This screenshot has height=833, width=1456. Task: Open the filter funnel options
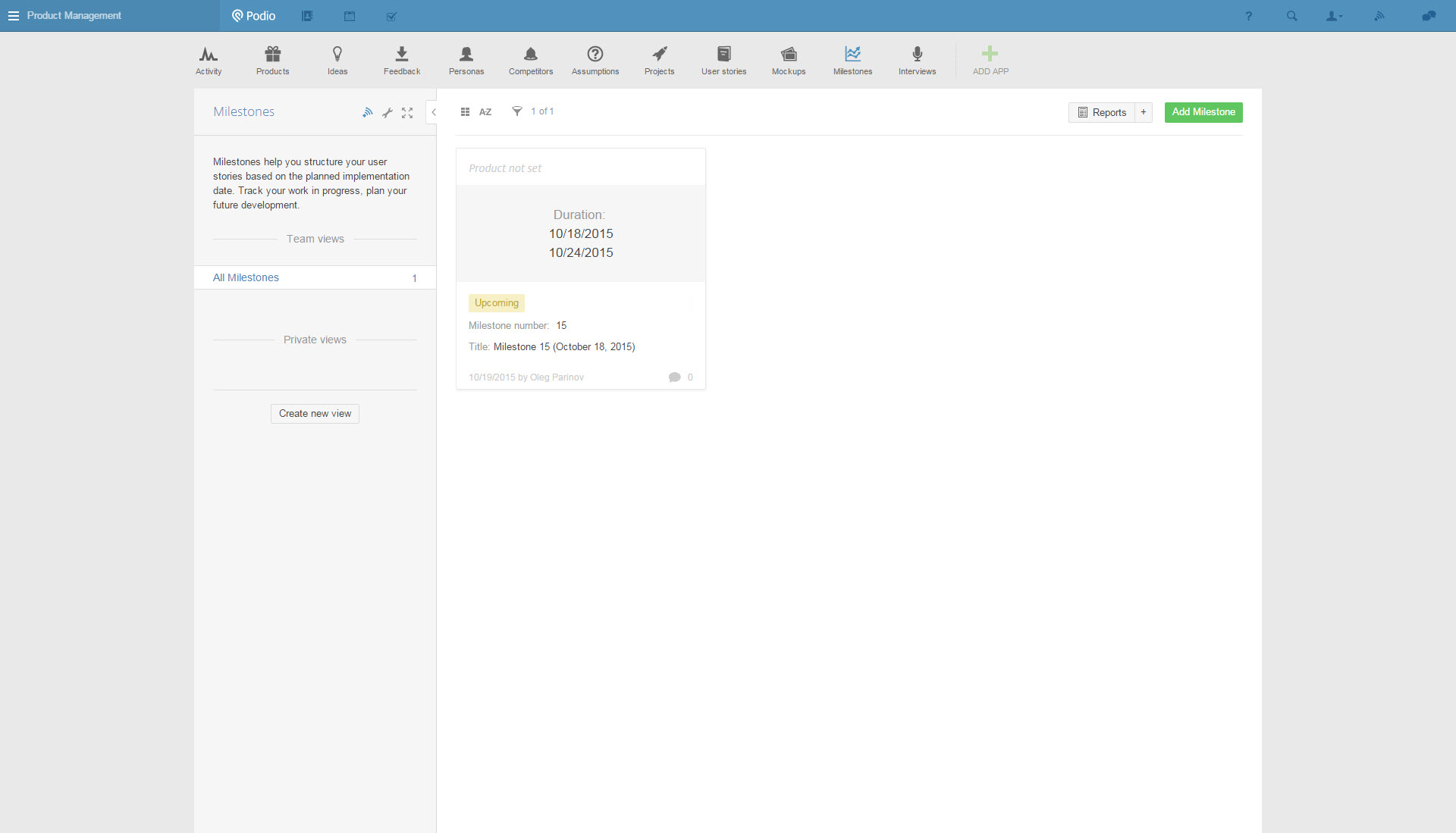516,111
